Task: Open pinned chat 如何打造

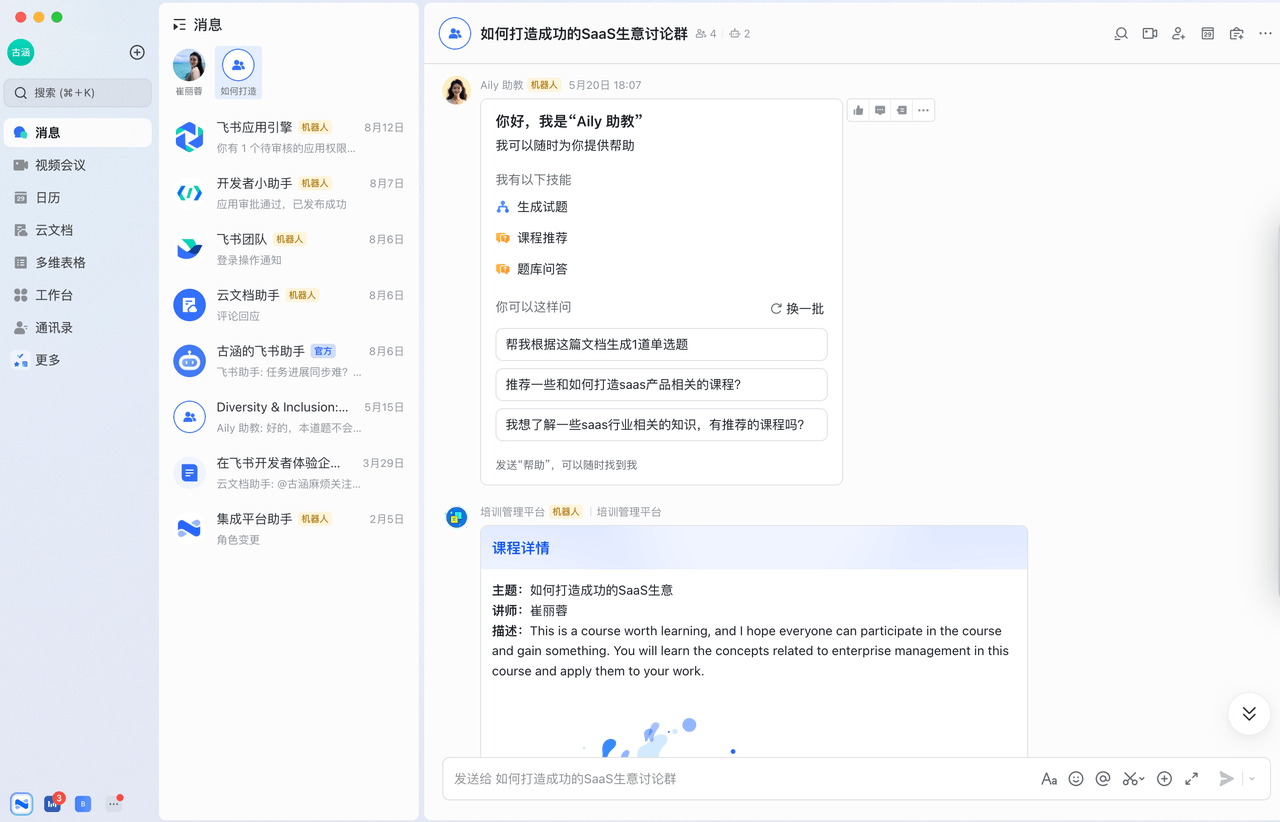Action: (x=238, y=72)
